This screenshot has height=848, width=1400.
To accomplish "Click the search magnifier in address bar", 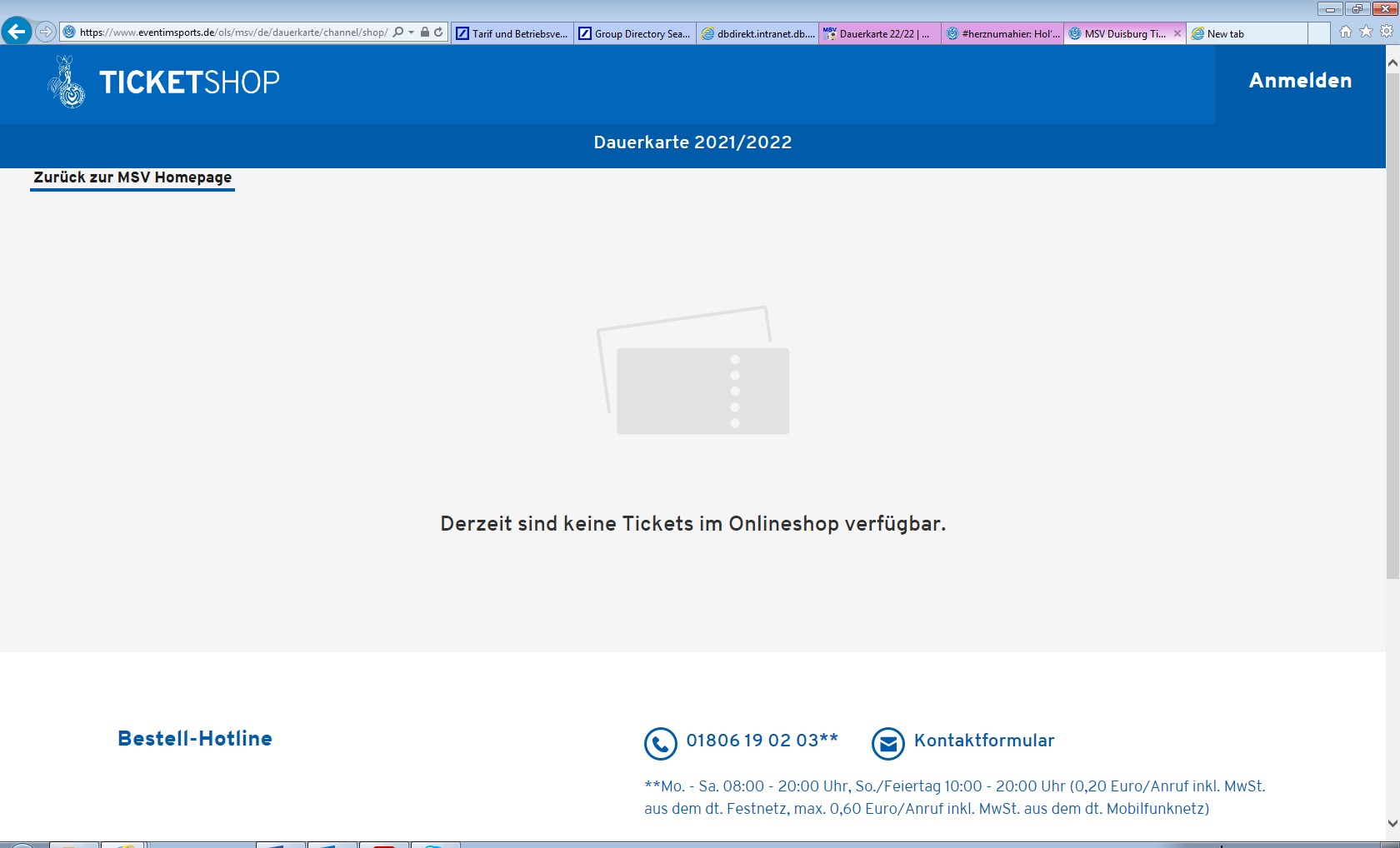I will pos(398,32).
